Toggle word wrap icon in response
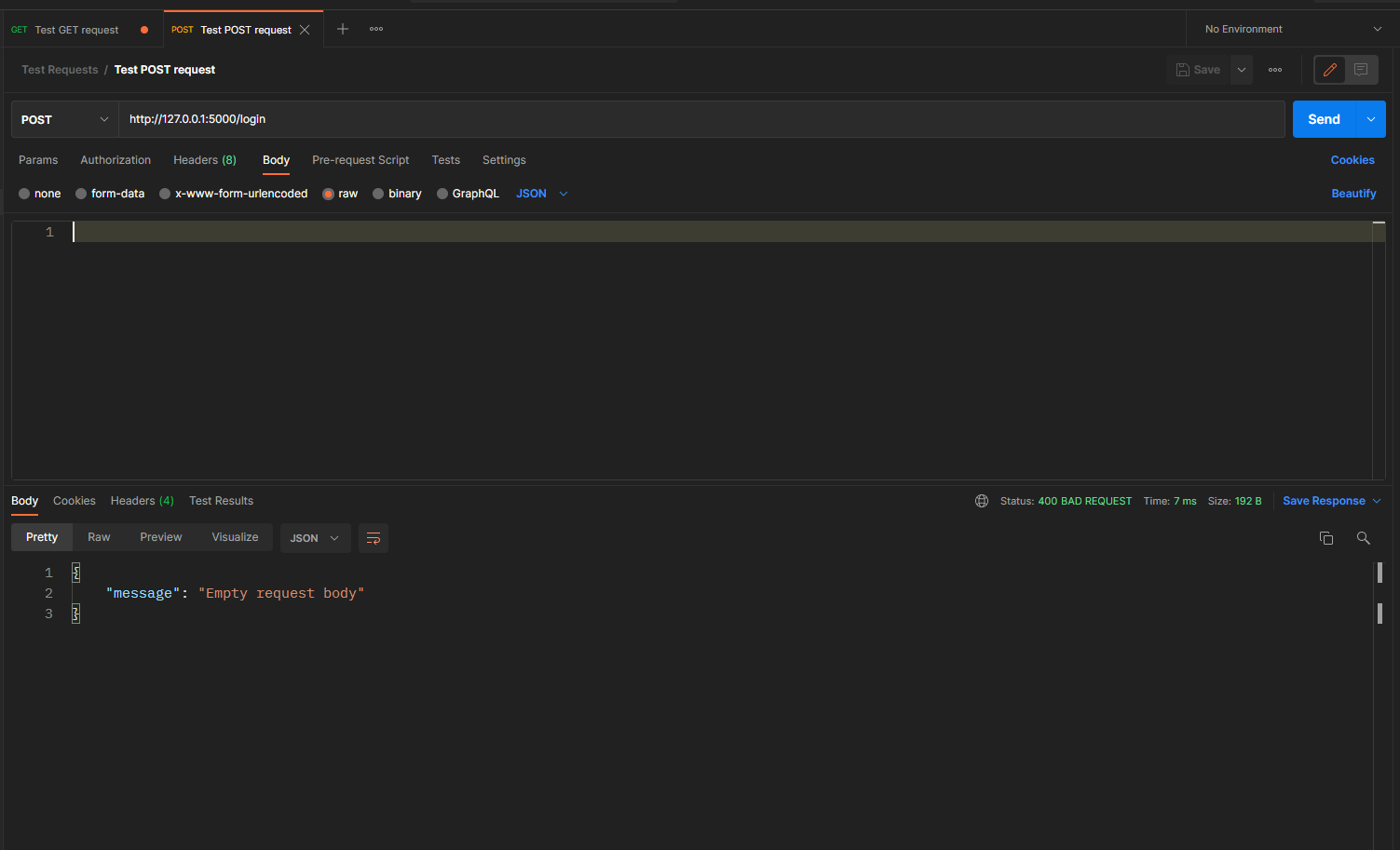 (374, 538)
